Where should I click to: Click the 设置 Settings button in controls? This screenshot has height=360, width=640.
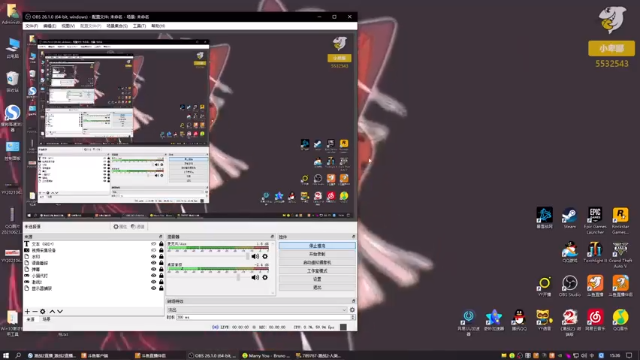[x=317, y=279]
